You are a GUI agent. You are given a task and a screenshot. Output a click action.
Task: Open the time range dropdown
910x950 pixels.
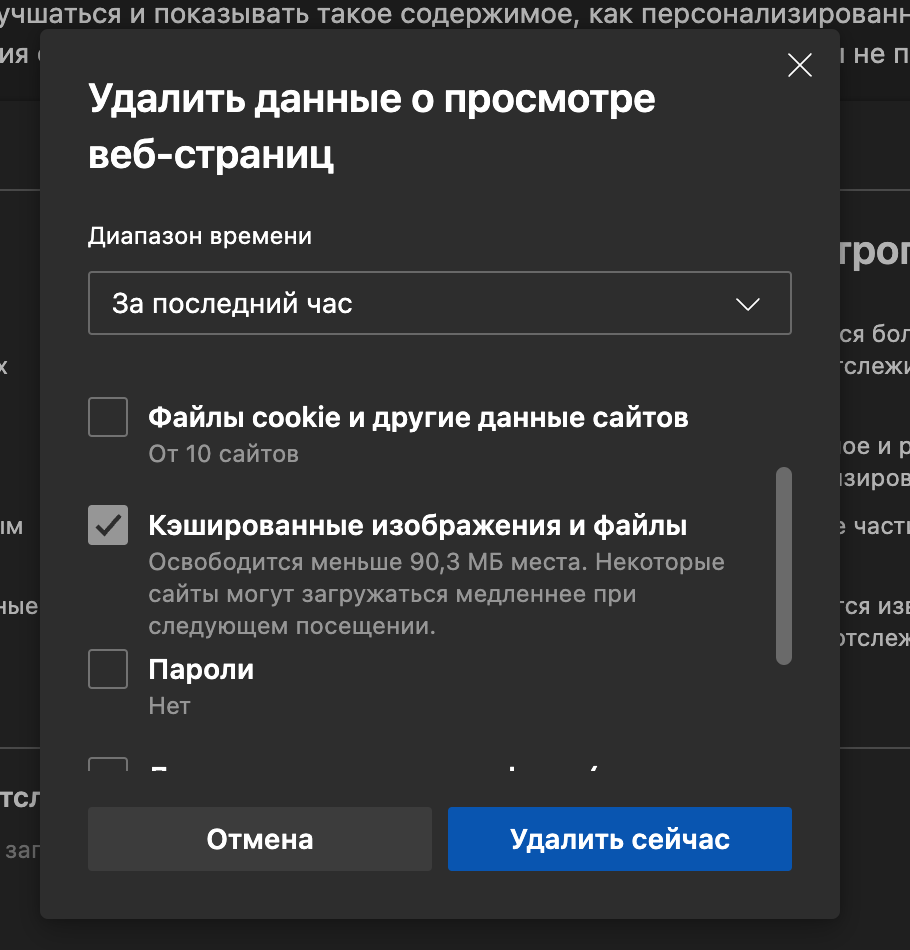click(439, 303)
